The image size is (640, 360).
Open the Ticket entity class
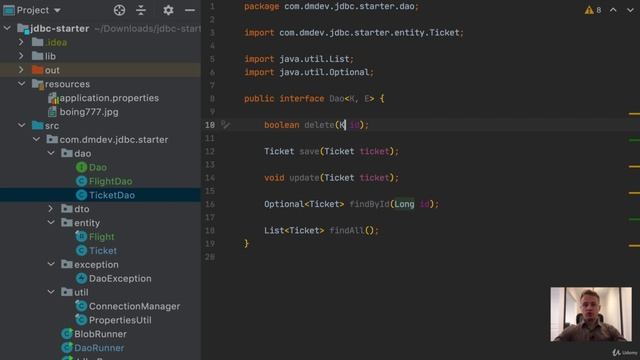pos(103,251)
